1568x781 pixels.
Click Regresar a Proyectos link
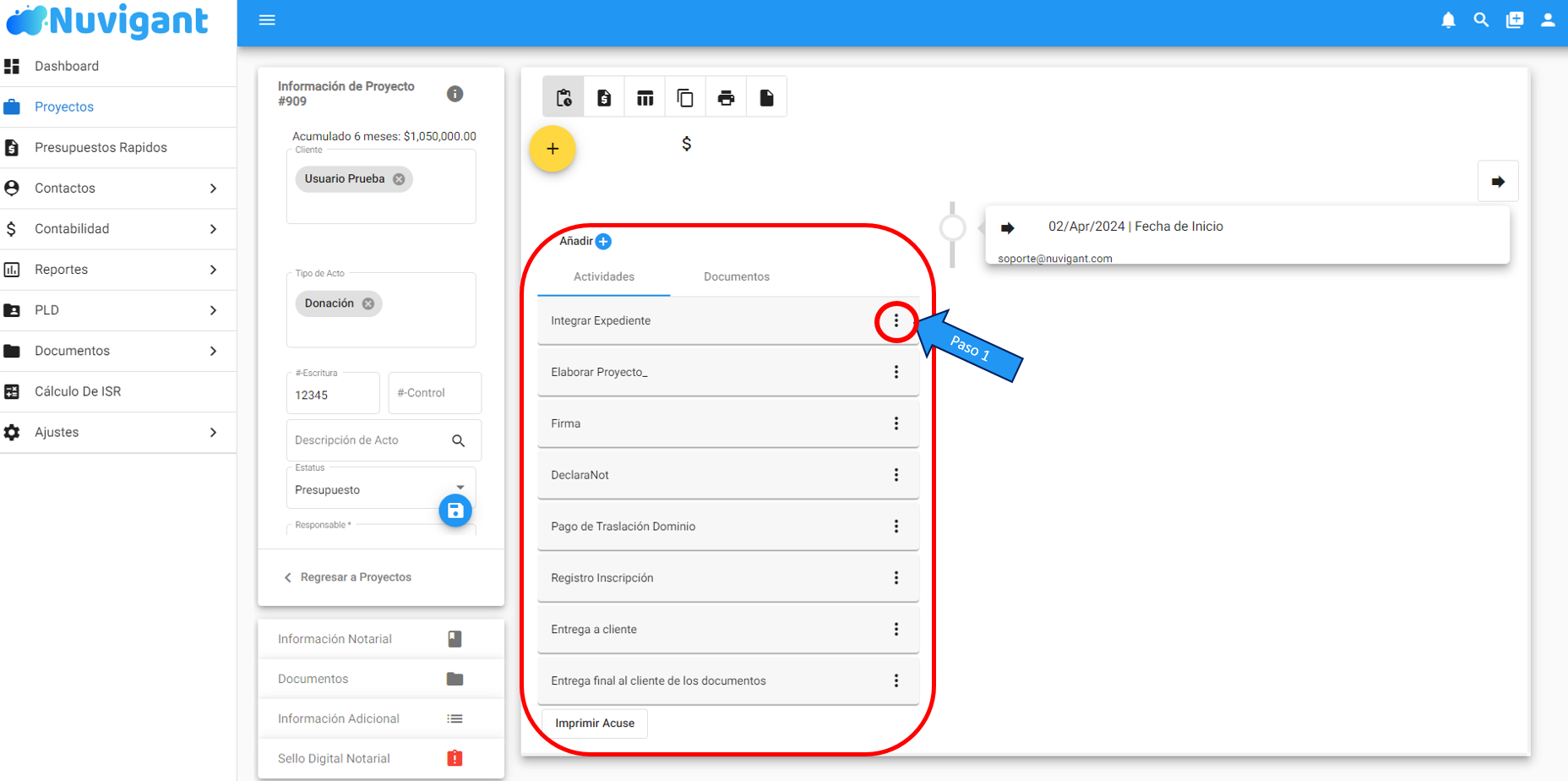tap(348, 577)
